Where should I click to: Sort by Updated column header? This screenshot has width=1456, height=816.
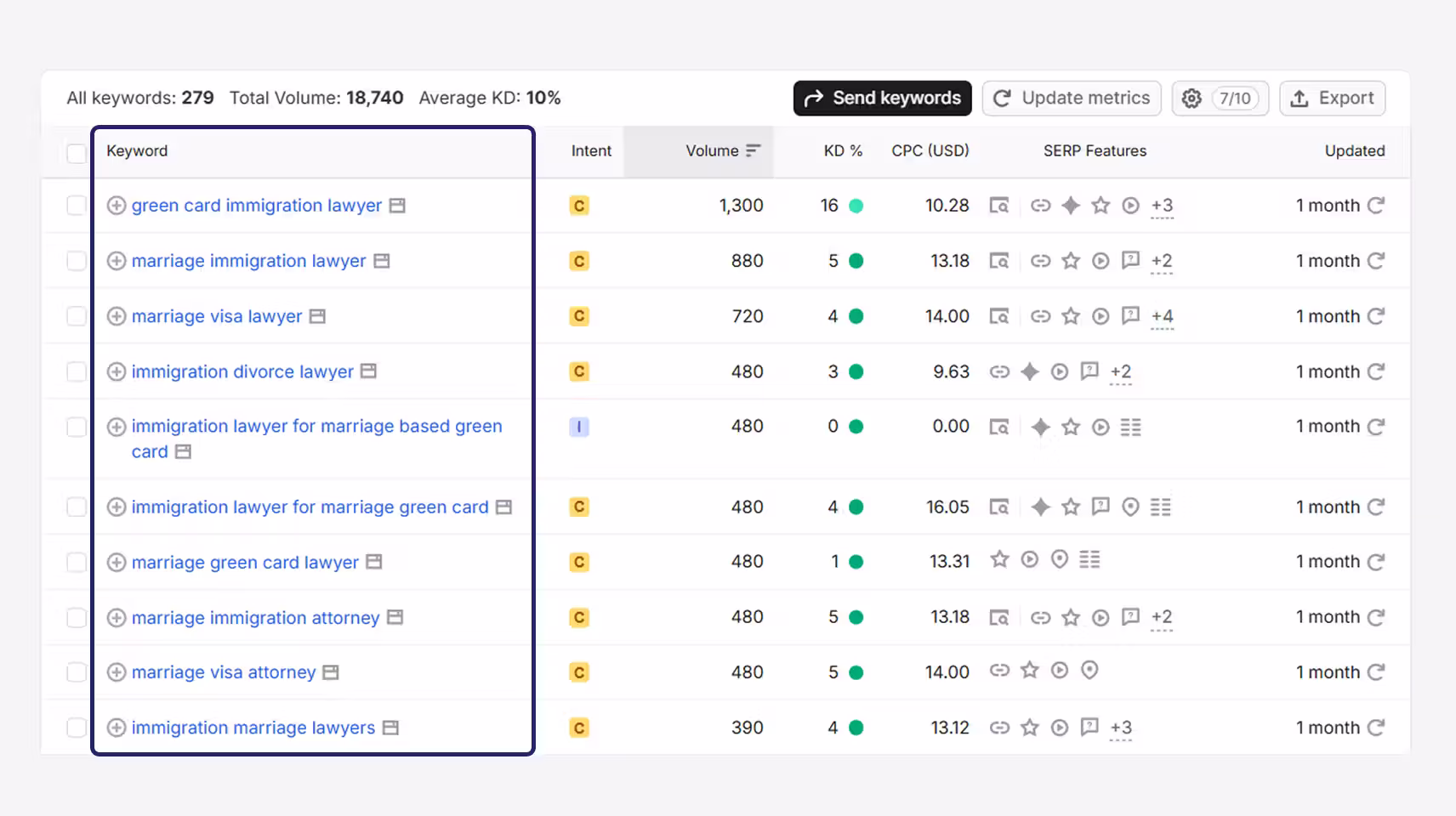coord(1355,150)
